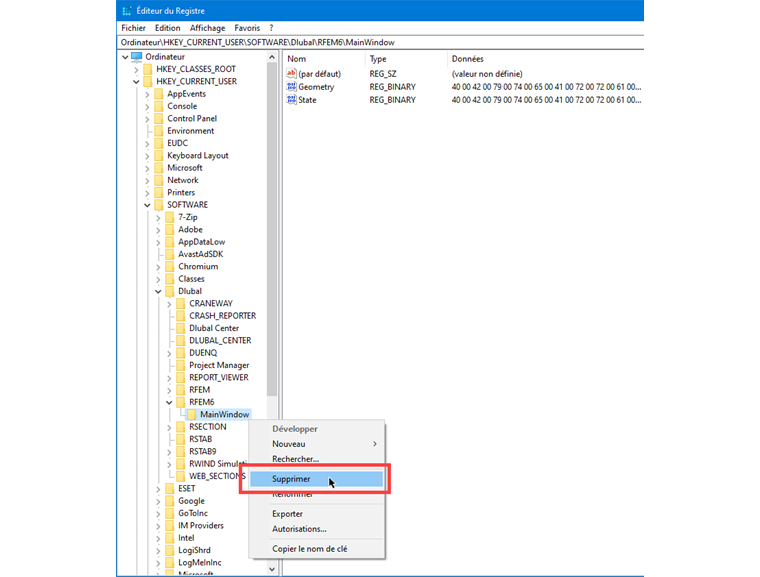
Task: Open the Favoris menu
Action: click(247, 28)
